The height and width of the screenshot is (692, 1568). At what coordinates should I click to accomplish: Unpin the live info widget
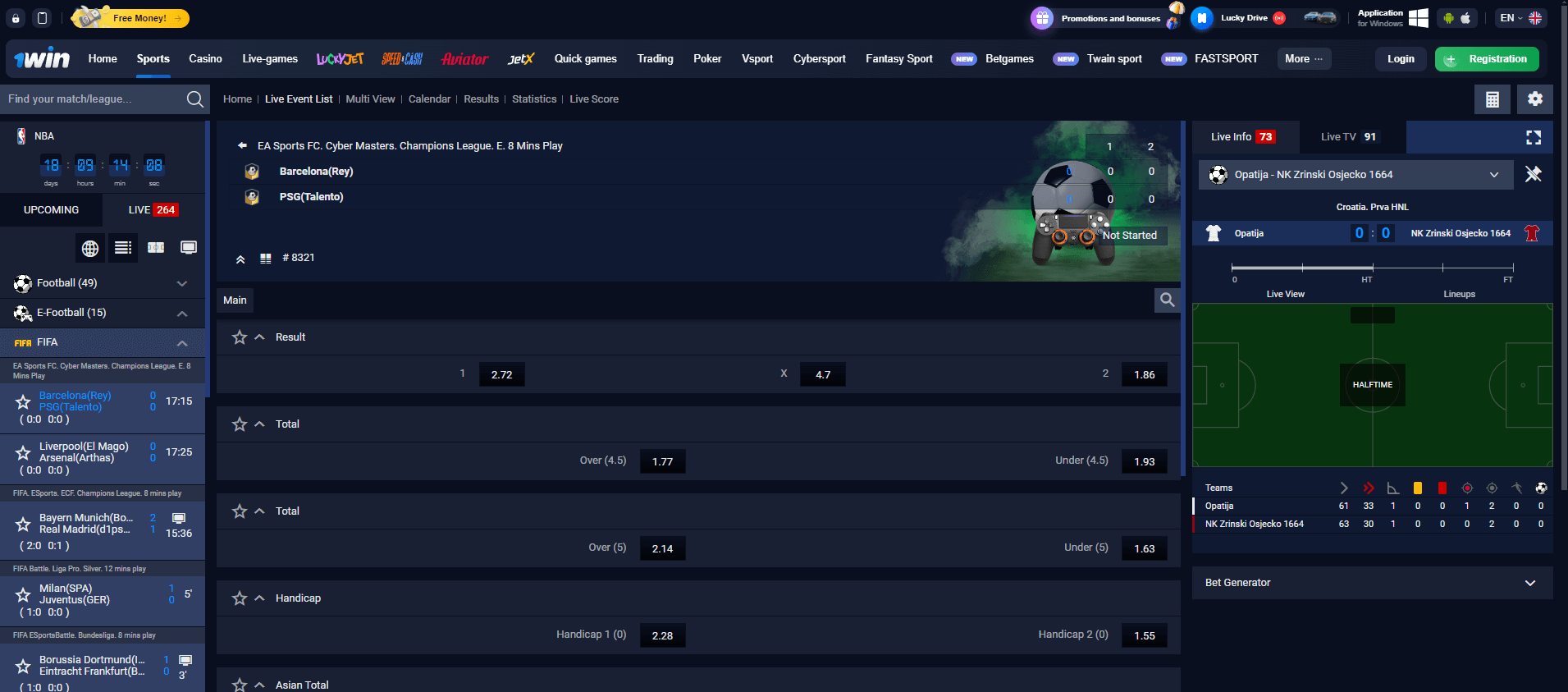(x=1533, y=174)
